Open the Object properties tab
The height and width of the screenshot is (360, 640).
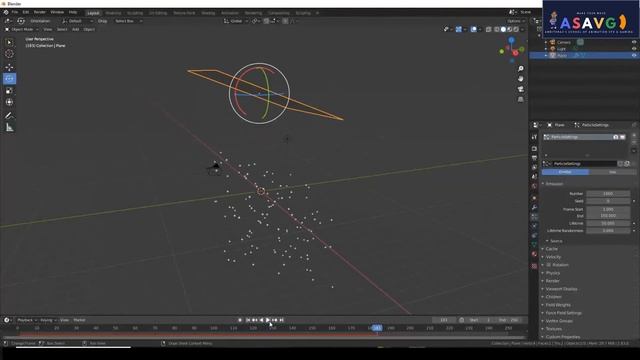[x=534, y=198]
